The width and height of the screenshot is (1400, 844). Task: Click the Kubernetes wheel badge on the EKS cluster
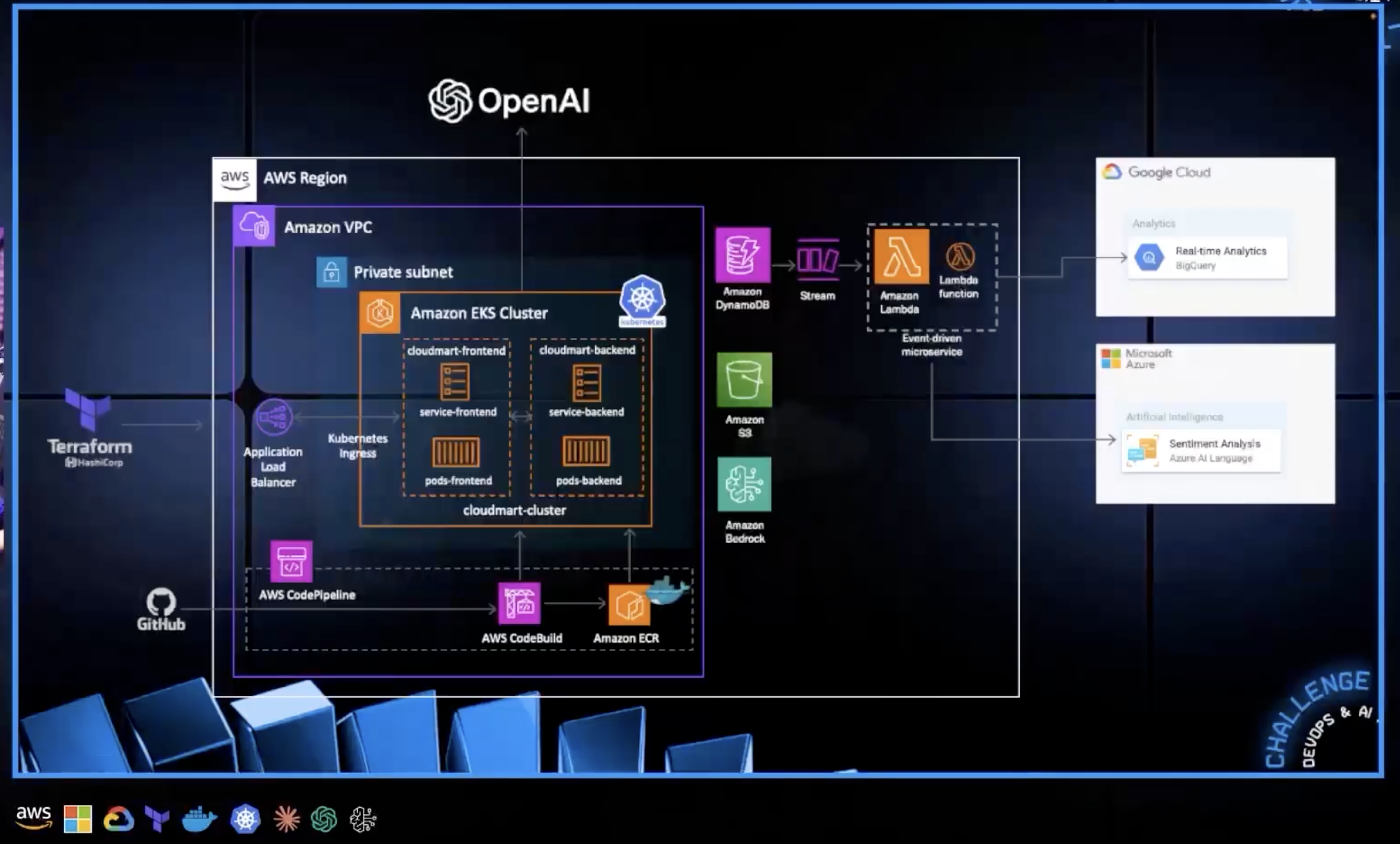[x=642, y=300]
